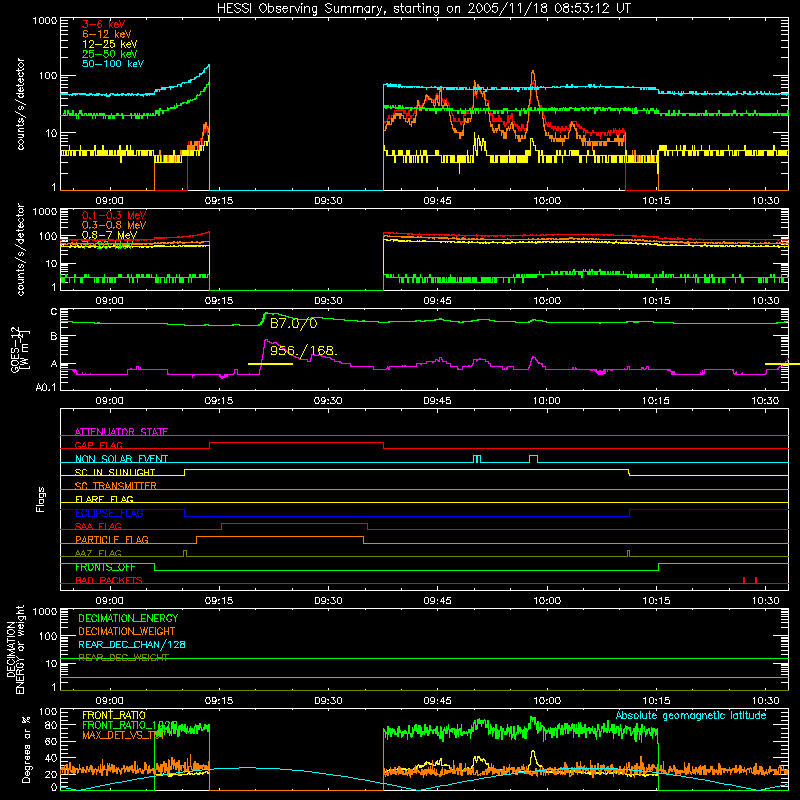Click the C level tick on GOES-12 axis

(x=54, y=312)
